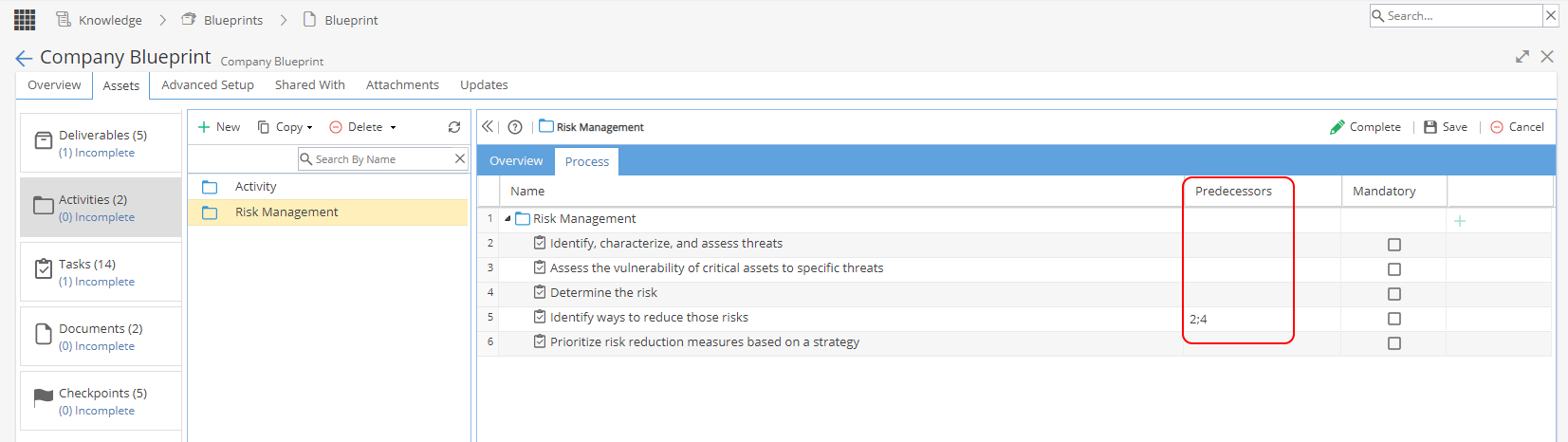Viewport: 1568px width, 442px height.
Task: Save the activity
Action: (1446, 127)
